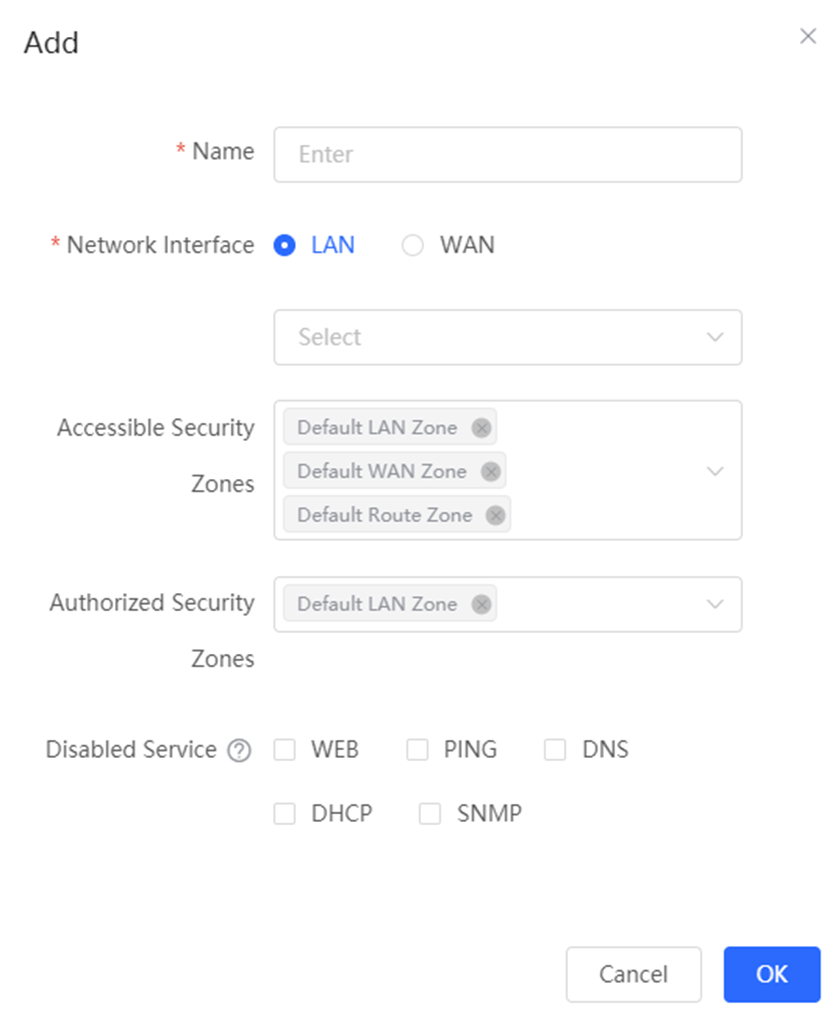Click the Disabled Service help icon
This screenshot has width=838, height=1023.
click(x=239, y=750)
